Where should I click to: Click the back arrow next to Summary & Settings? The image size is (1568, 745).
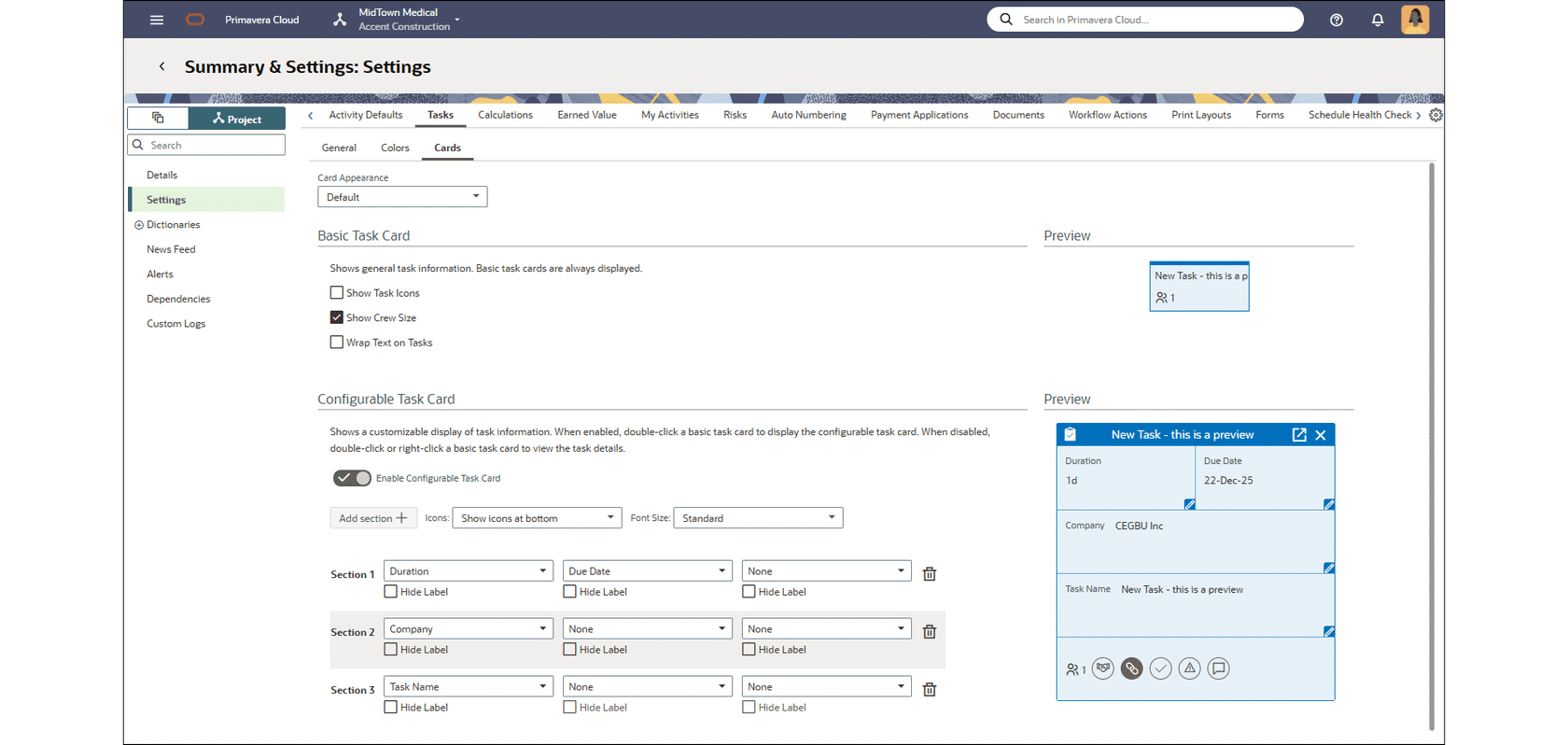[162, 66]
